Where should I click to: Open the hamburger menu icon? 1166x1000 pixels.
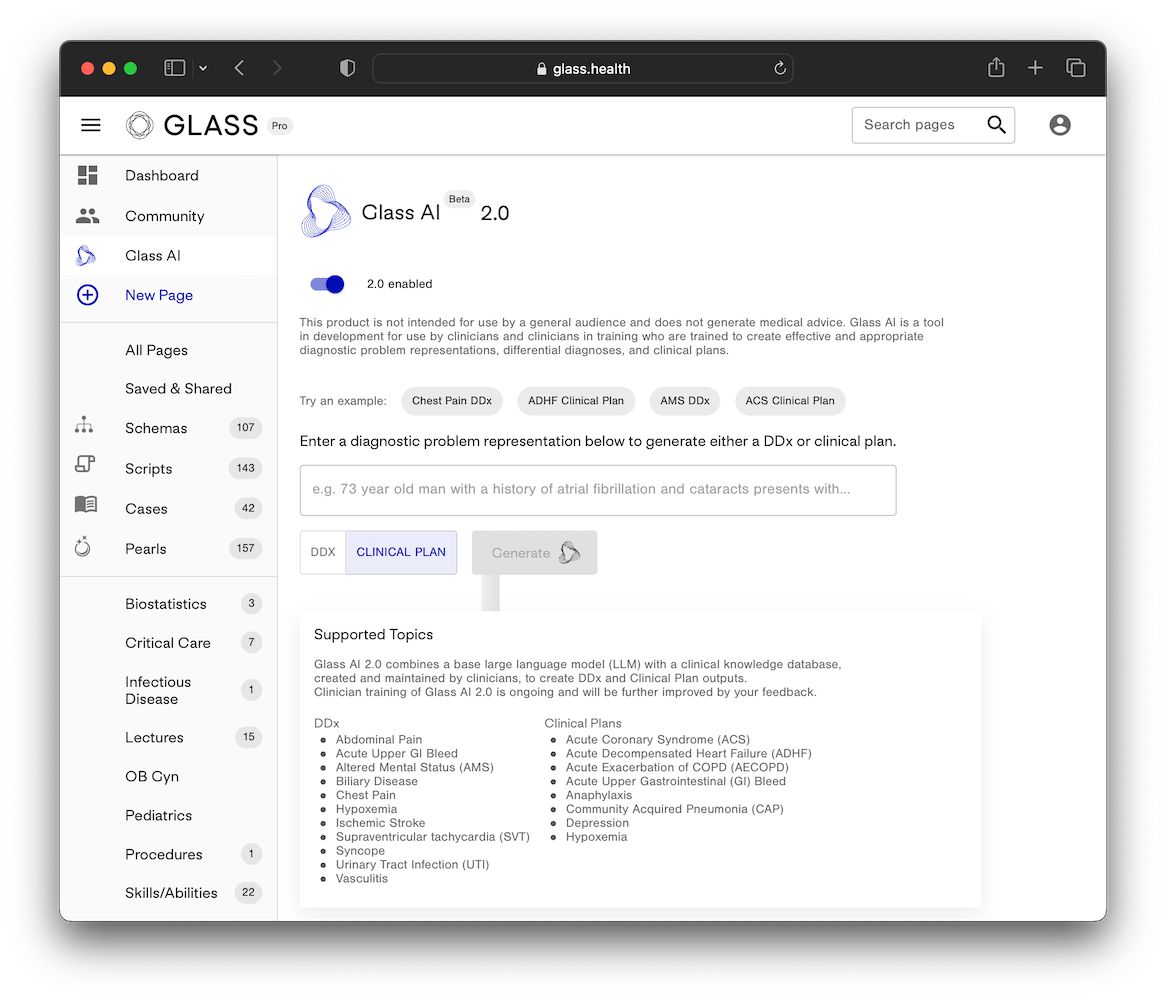pyautogui.click(x=91, y=125)
